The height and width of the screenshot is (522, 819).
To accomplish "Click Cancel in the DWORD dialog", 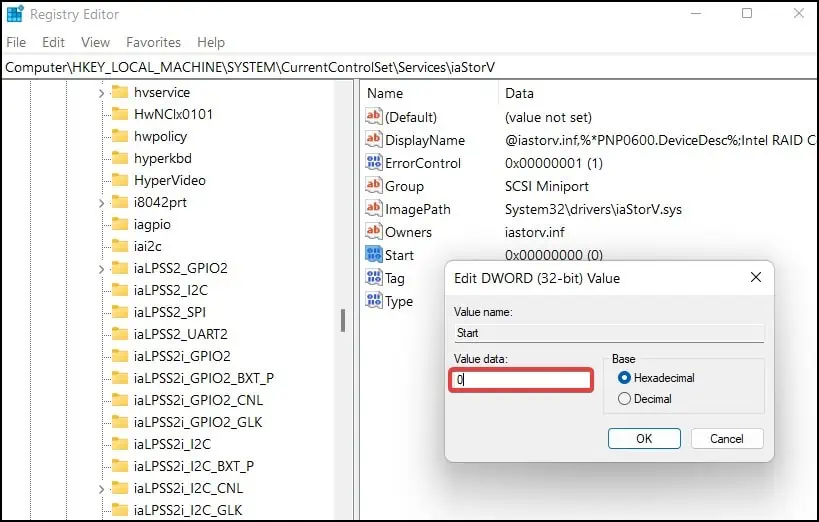I will pyautogui.click(x=727, y=438).
